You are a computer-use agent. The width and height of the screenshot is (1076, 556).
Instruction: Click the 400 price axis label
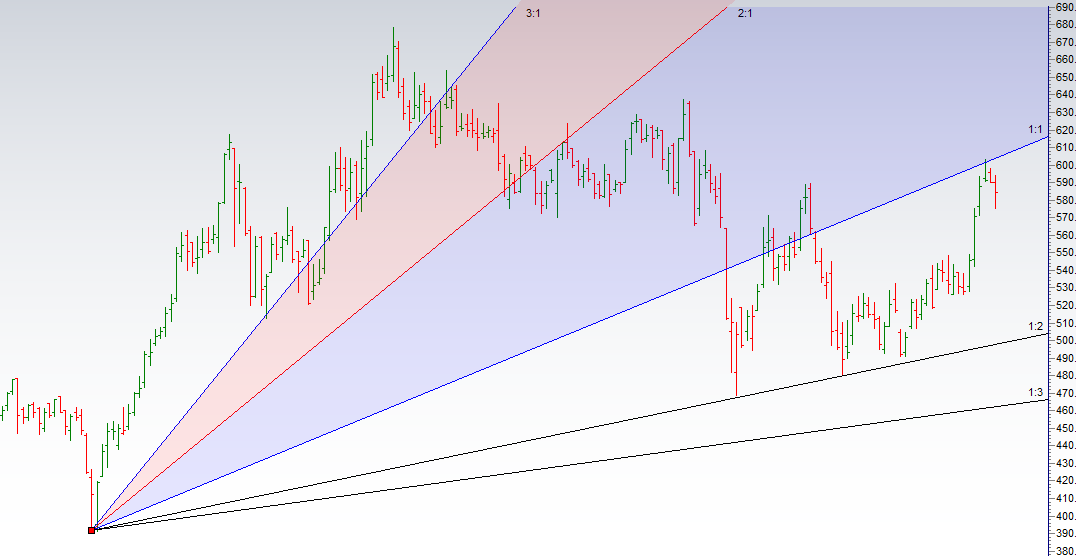pyautogui.click(x=1062, y=516)
